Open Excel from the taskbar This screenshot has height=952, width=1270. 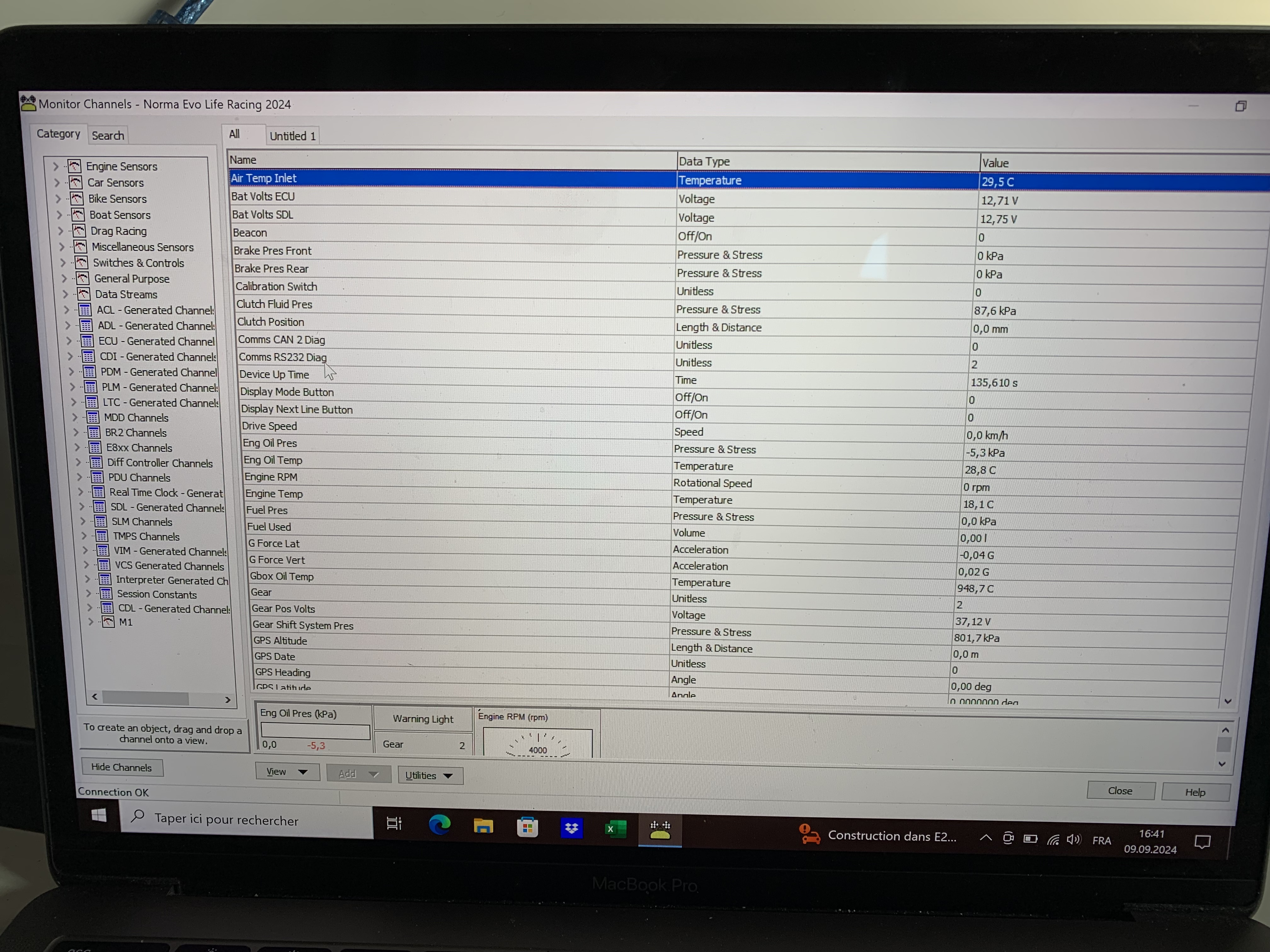(x=615, y=829)
